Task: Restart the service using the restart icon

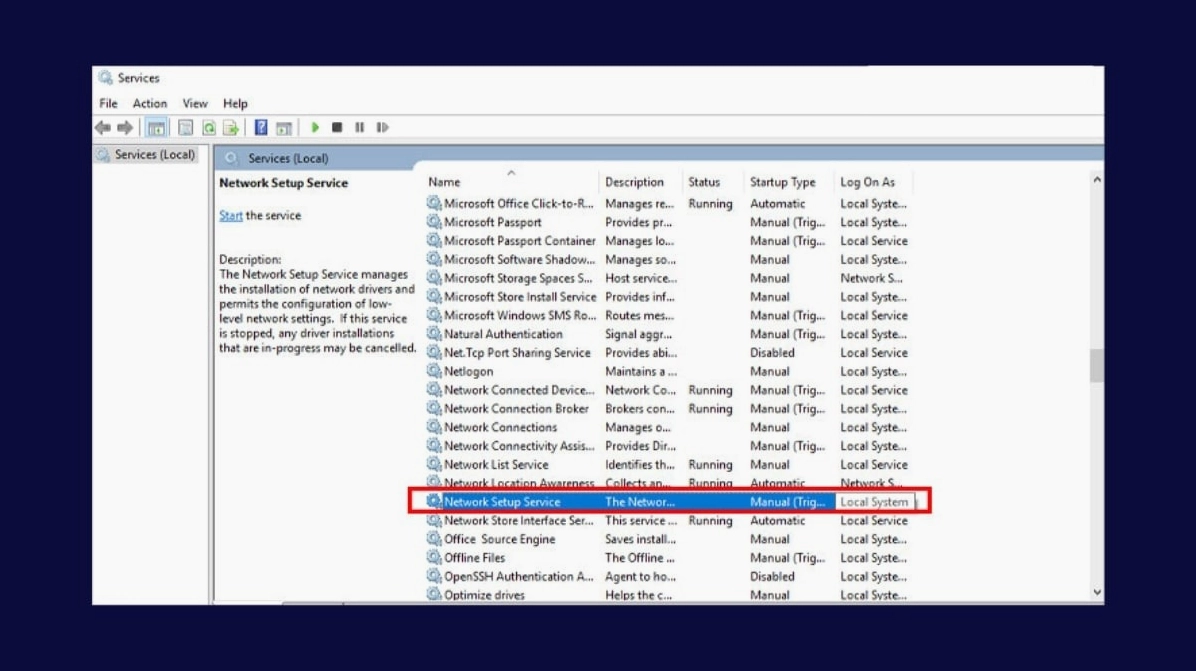Action: pos(380,127)
